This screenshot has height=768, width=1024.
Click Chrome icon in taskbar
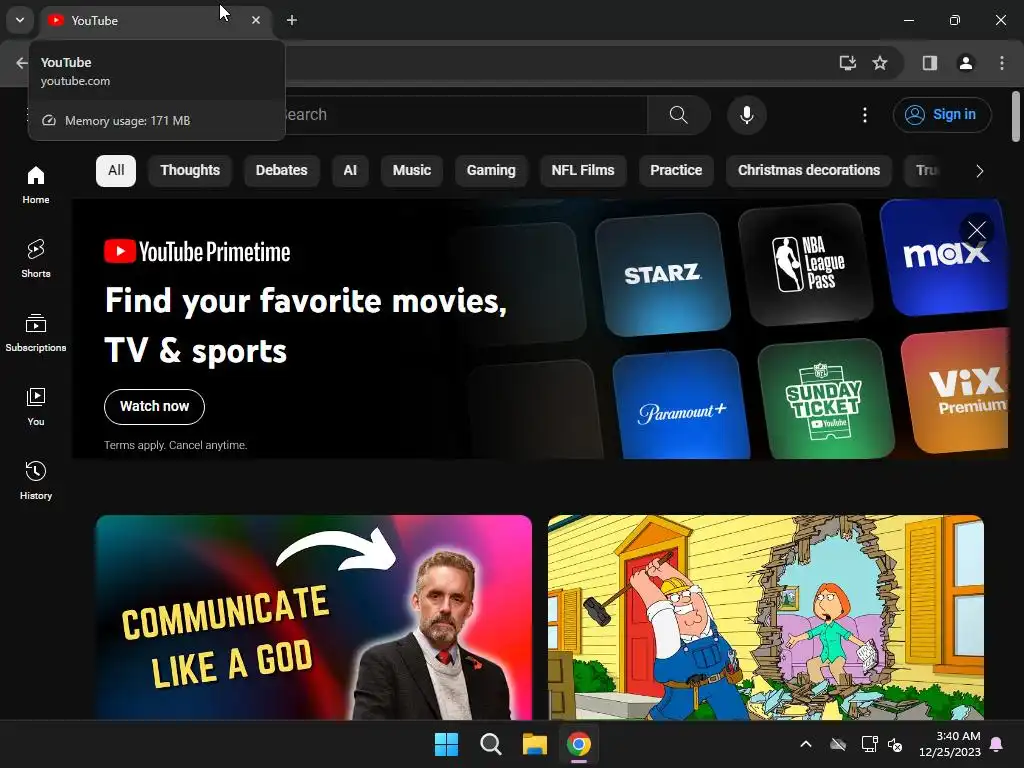click(579, 744)
